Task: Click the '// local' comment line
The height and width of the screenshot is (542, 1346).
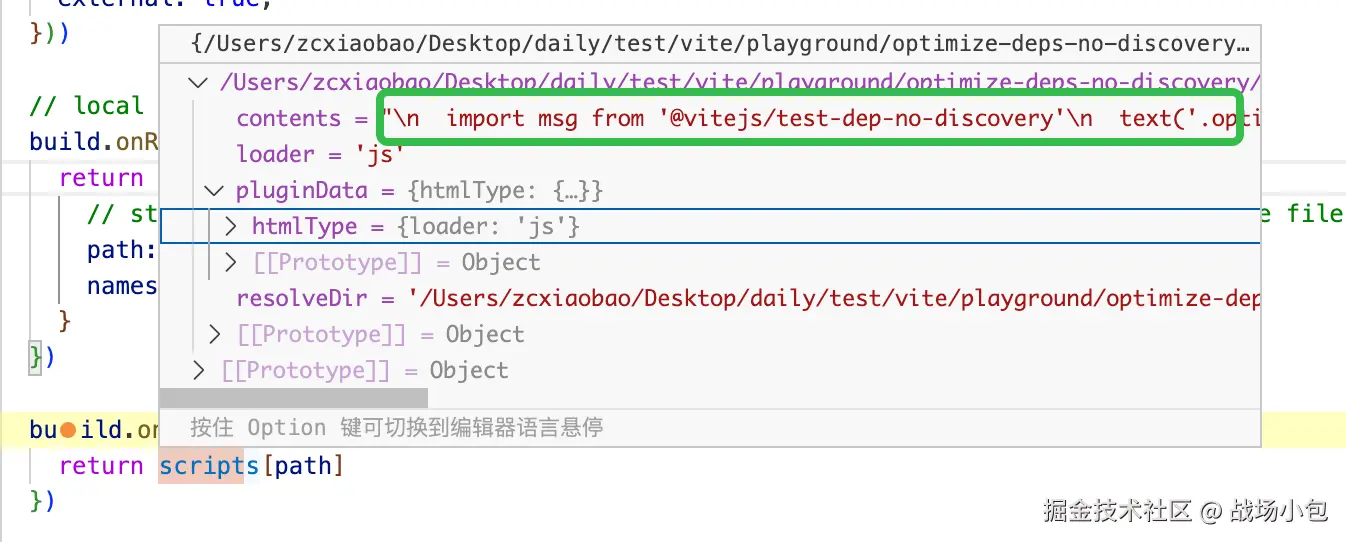Action: point(88,106)
